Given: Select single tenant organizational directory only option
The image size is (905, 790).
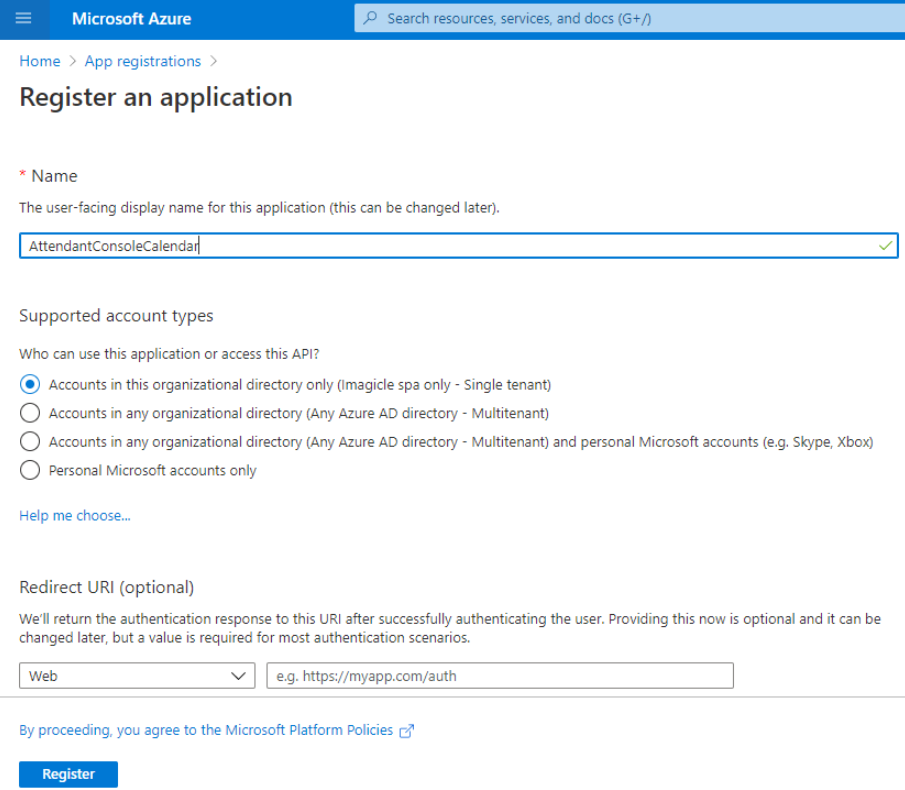Looking at the screenshot, I should [30, 384].
